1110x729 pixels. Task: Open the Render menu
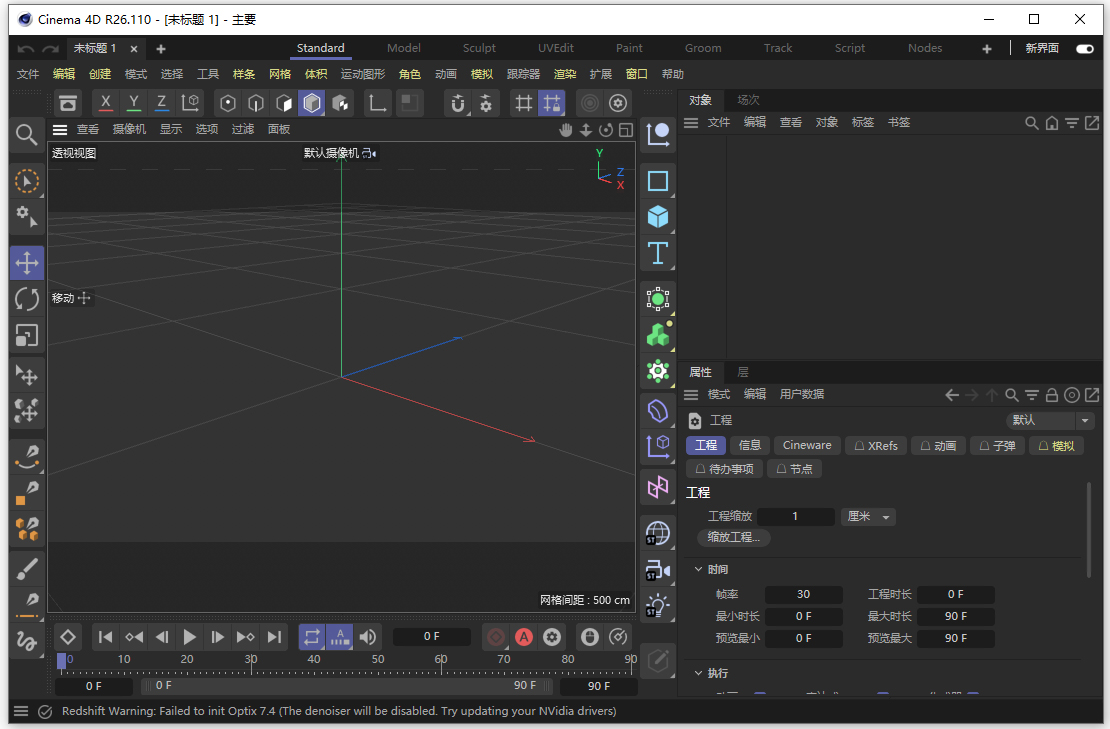click(565, 74)
